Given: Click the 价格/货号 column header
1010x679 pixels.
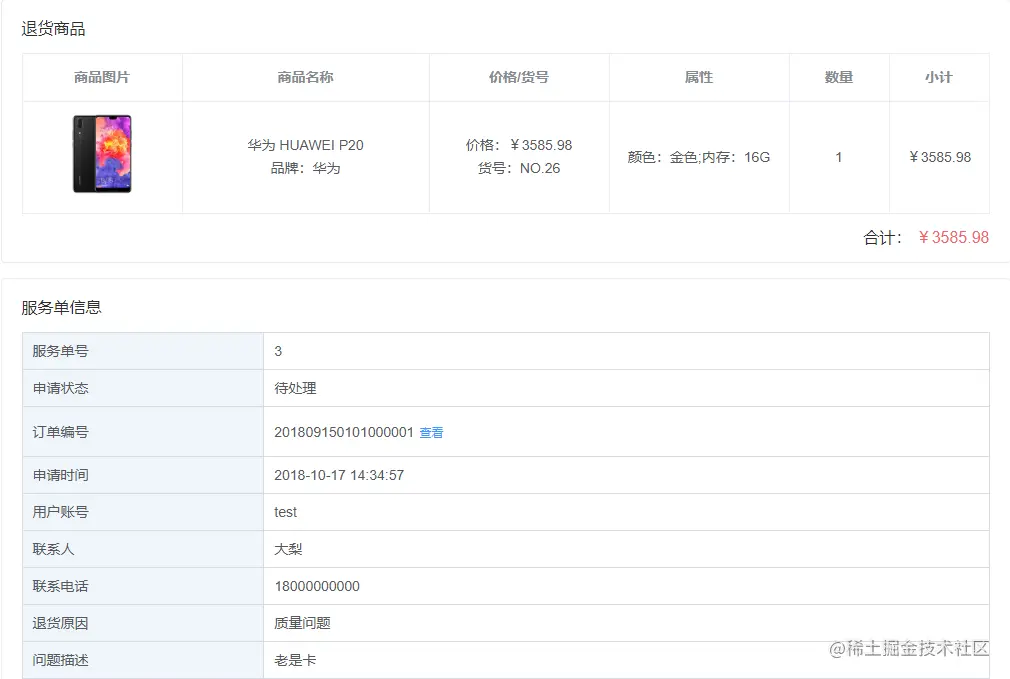Looking at the screenshot, I should coord(519,77).
